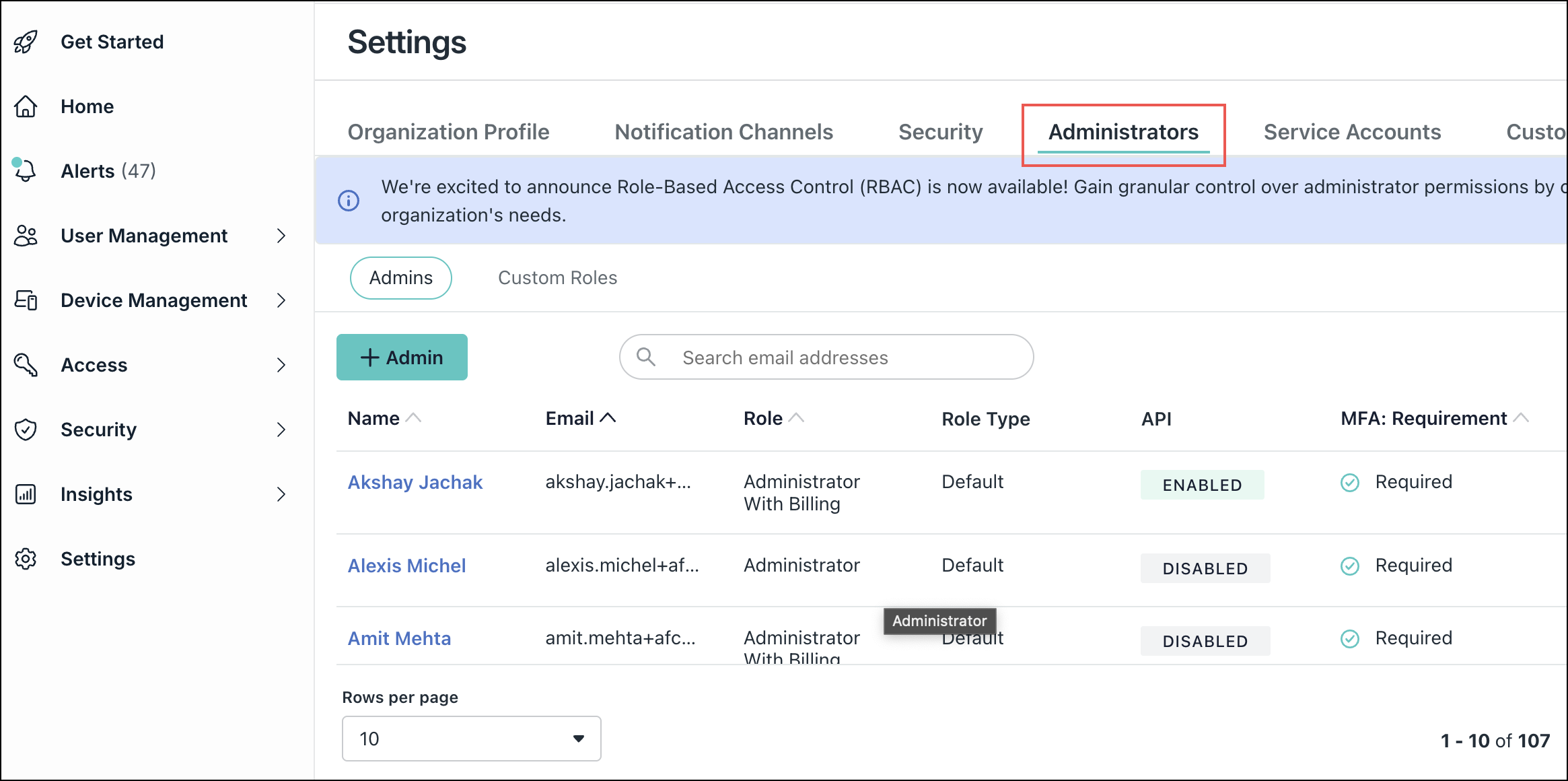Screen dimensions: 1568x781
Task: Open Insights via the chart icon
Action: pyautogui.click(x=25, y=494)
